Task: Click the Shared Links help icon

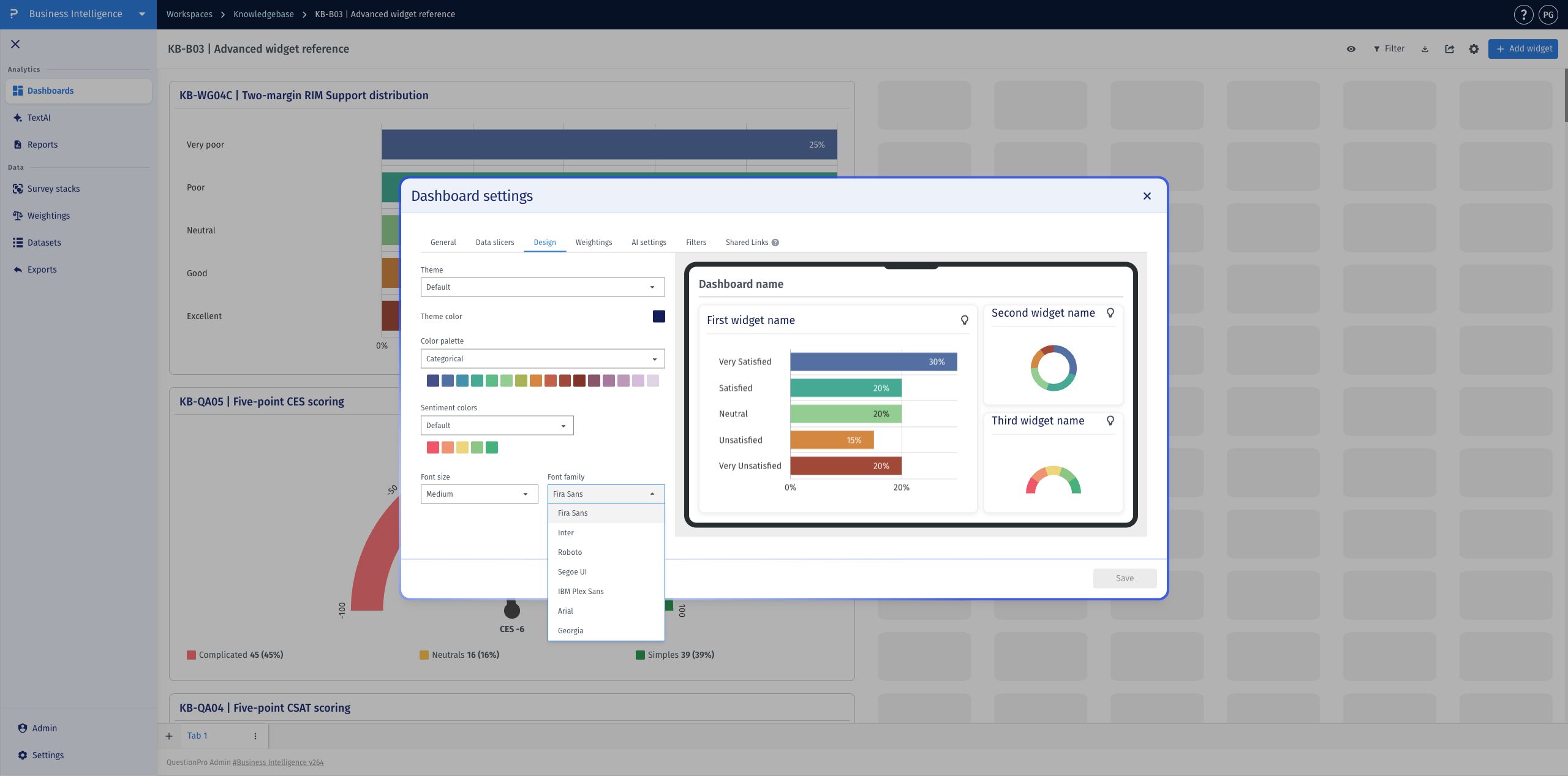Action: (775, 243)
